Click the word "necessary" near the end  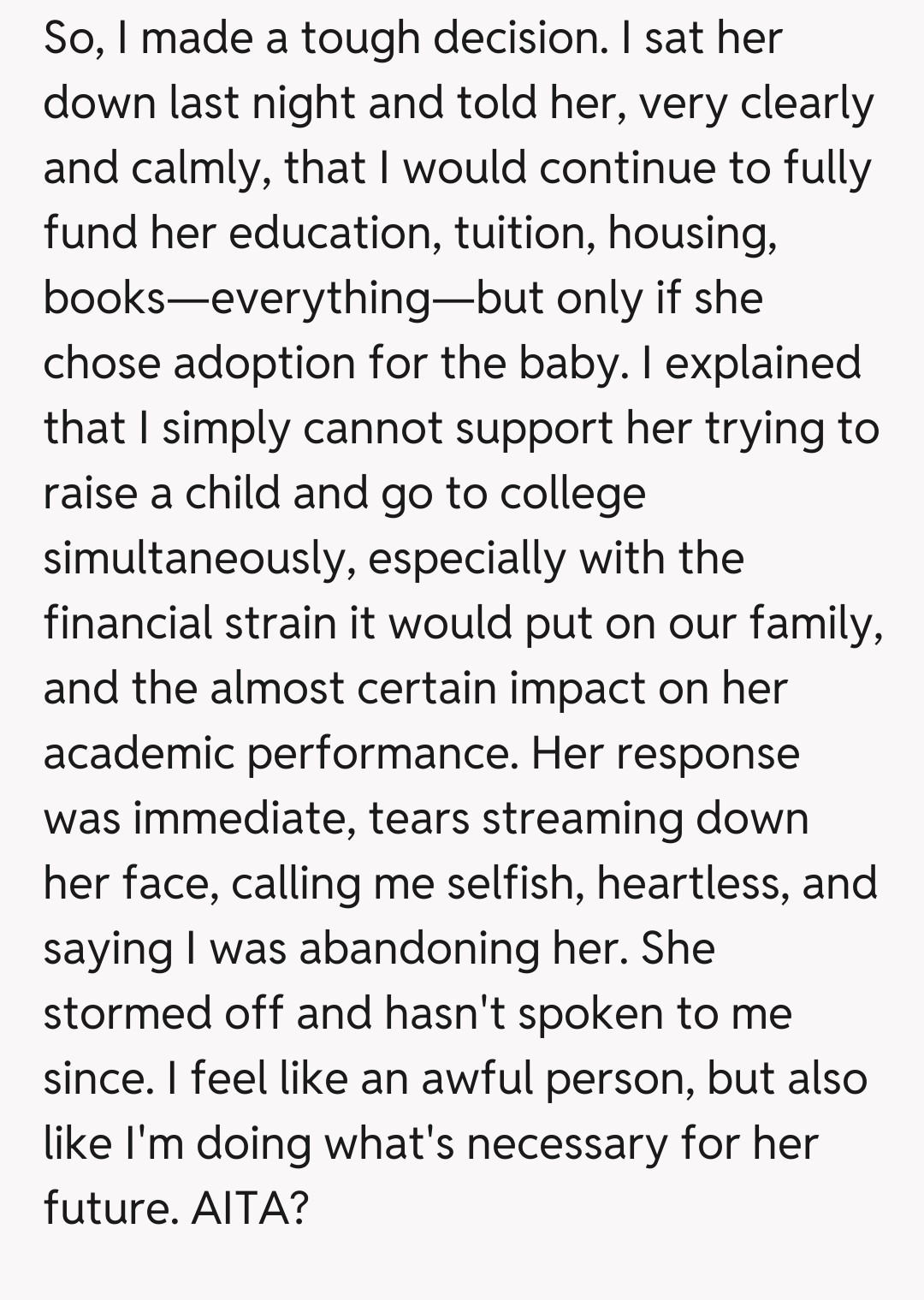click(566, 1143)
